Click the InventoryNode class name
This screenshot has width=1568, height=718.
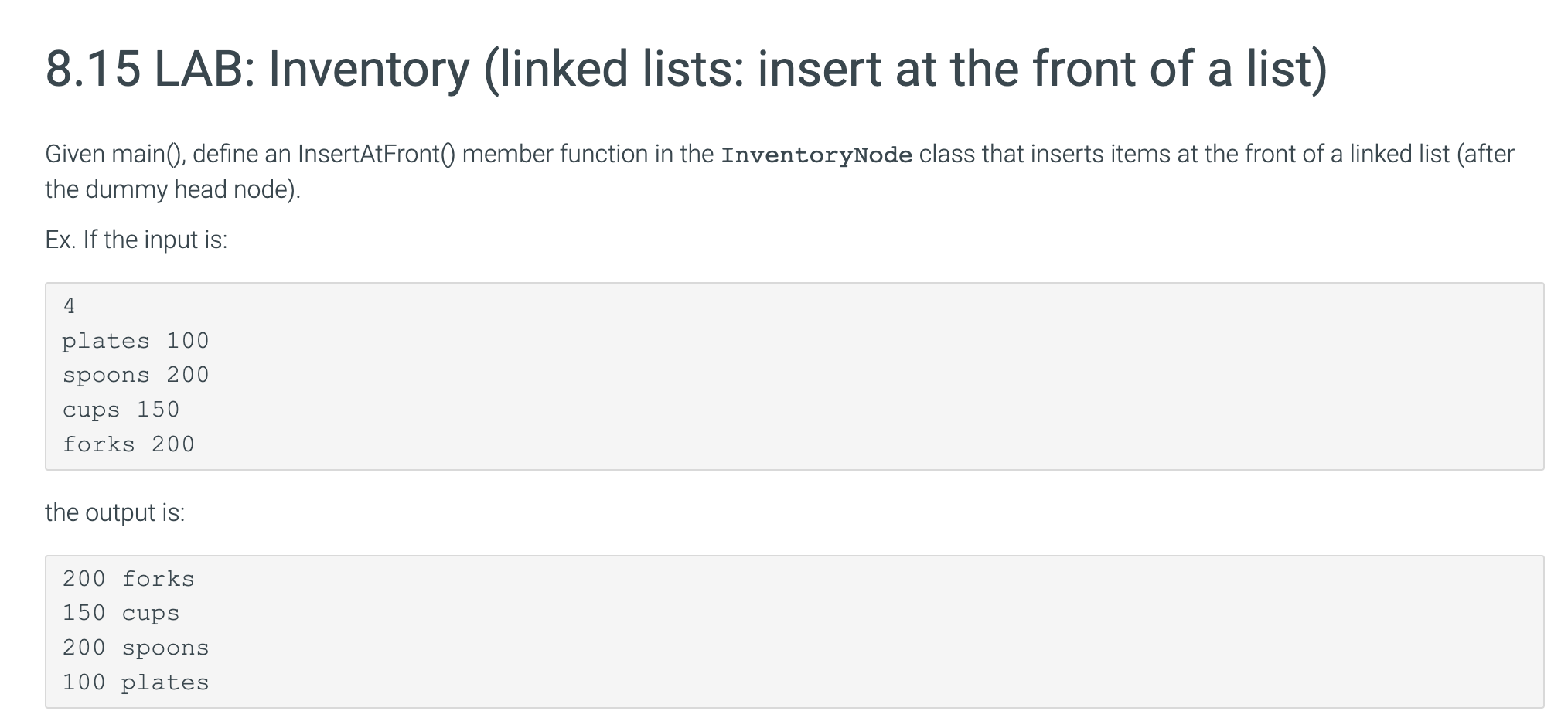click(816, 155)
